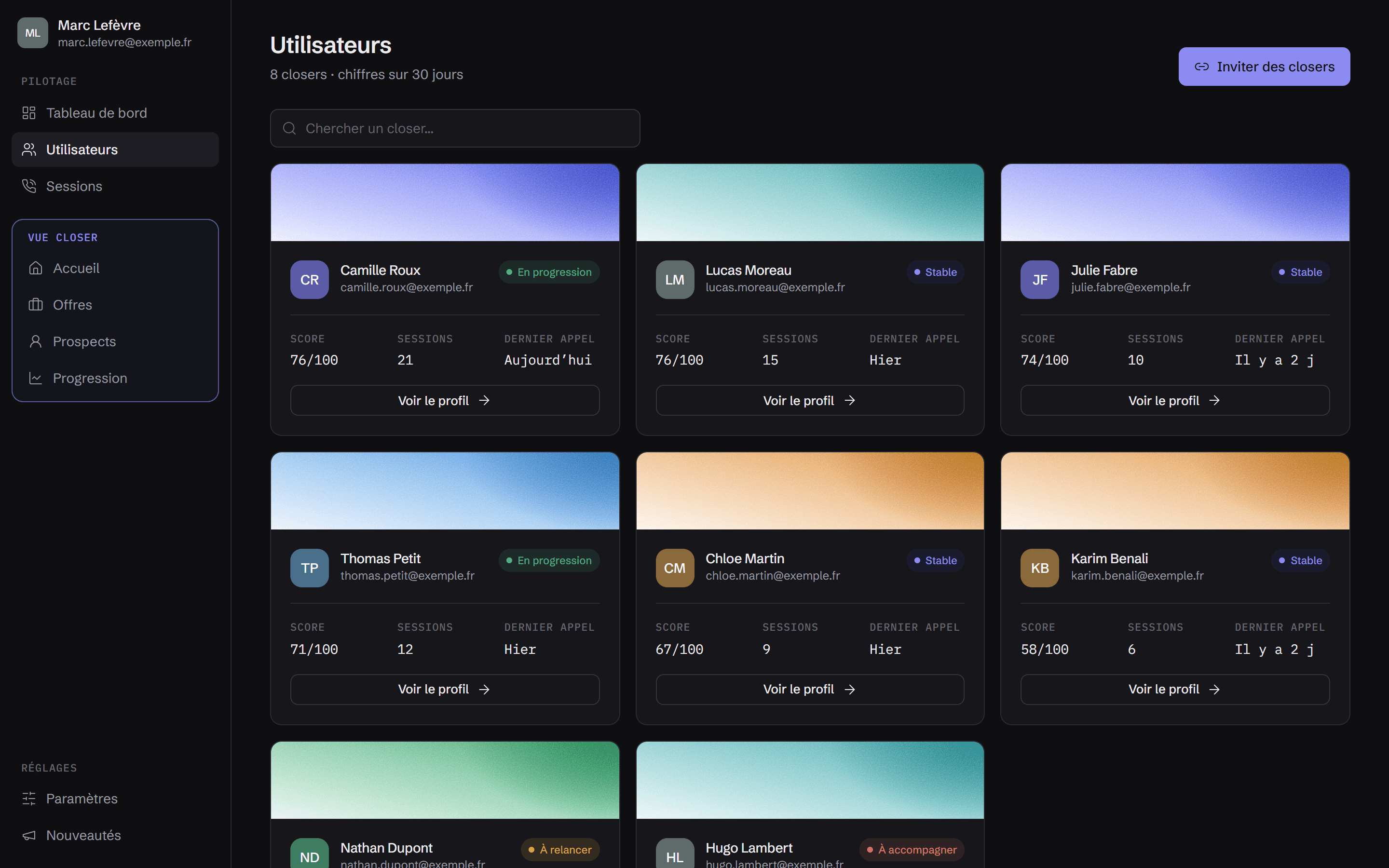Click Chloe Martin's CM avatar
Image resolution: width=1389 pixels, height=868 pixels.
click(x=674, y=568)
